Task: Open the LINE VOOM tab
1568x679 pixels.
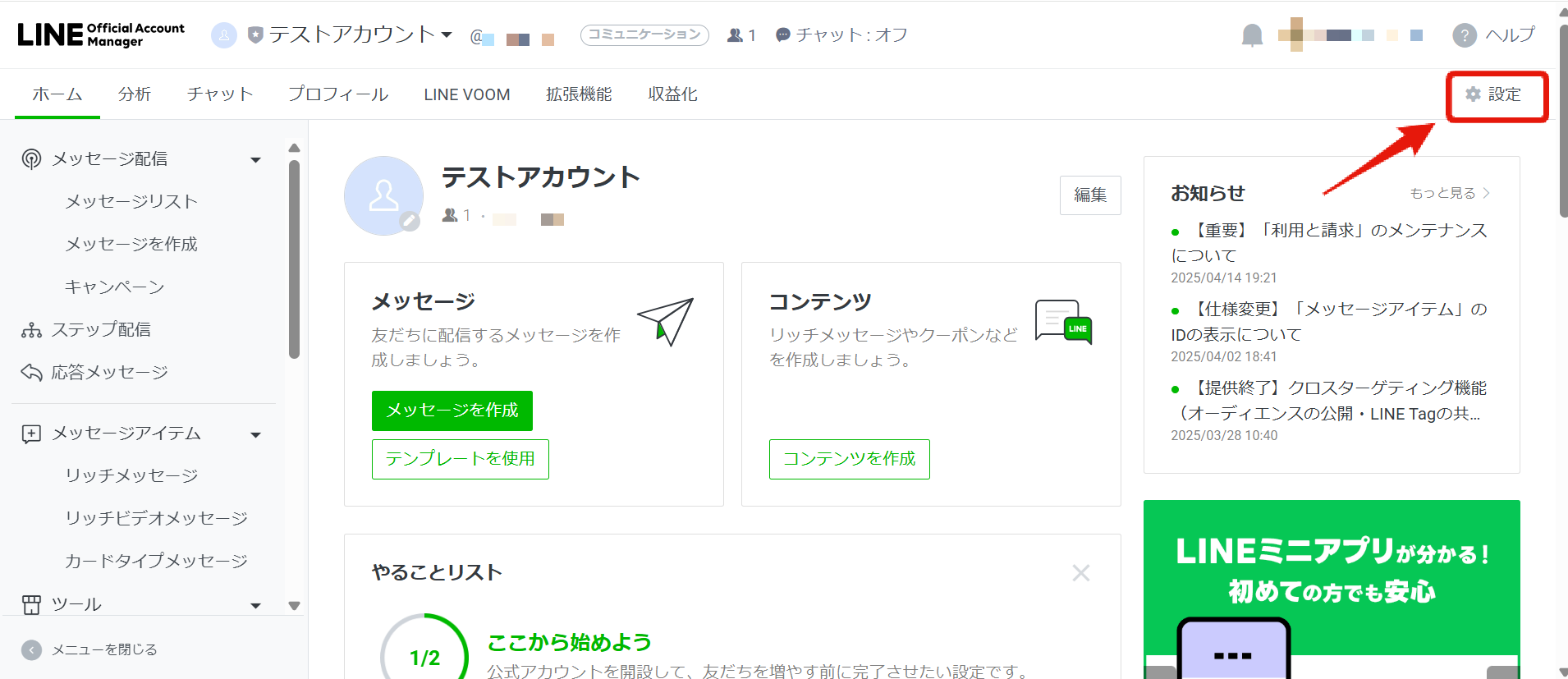Action: [x=467, y=94]
